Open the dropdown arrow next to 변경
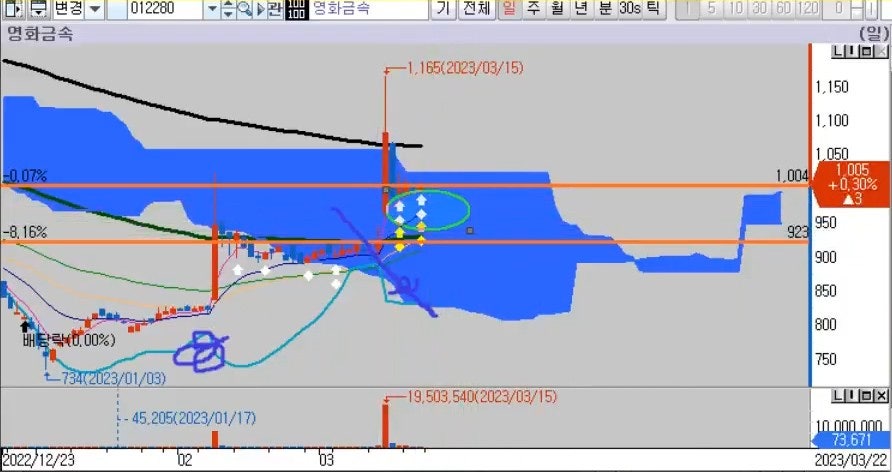This screenshot has width=892, height=472. click(x=96, y=9)
